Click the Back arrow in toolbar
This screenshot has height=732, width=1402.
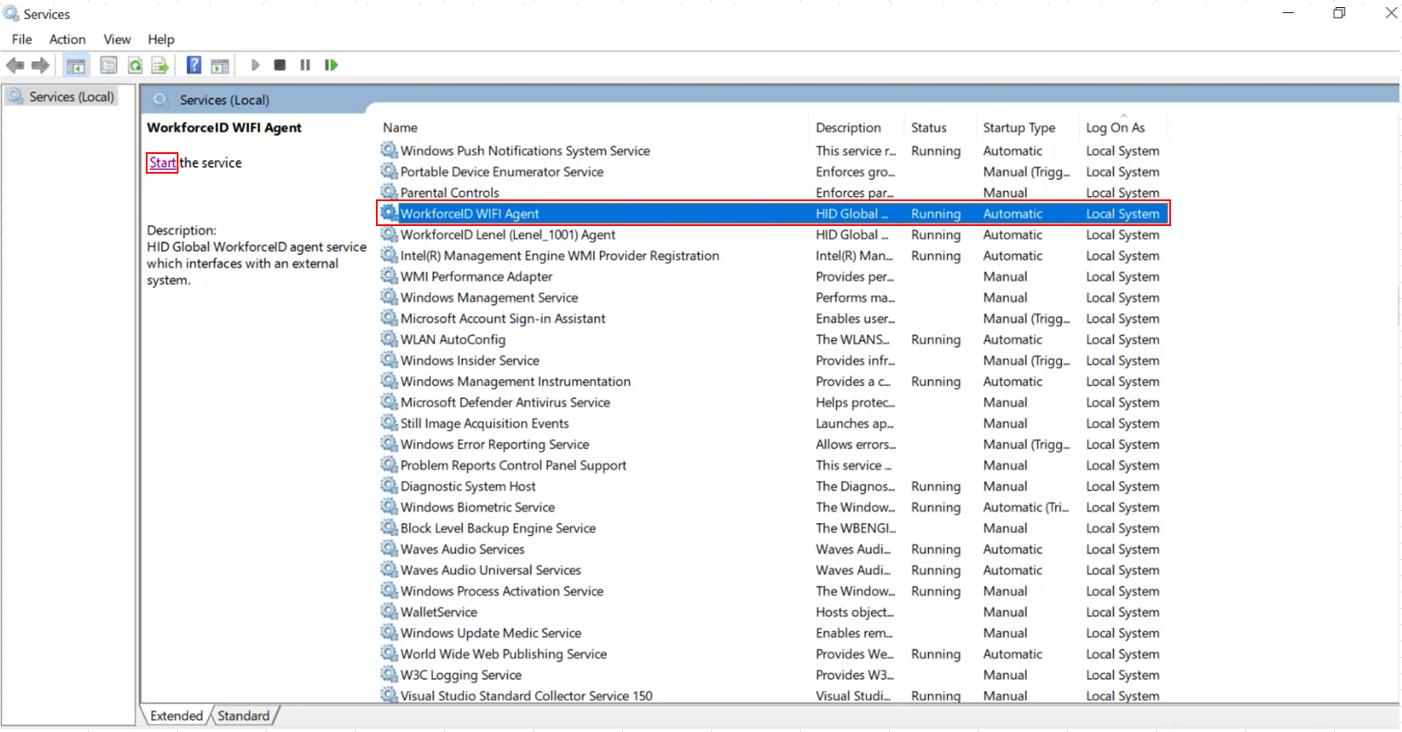(15, 66)
